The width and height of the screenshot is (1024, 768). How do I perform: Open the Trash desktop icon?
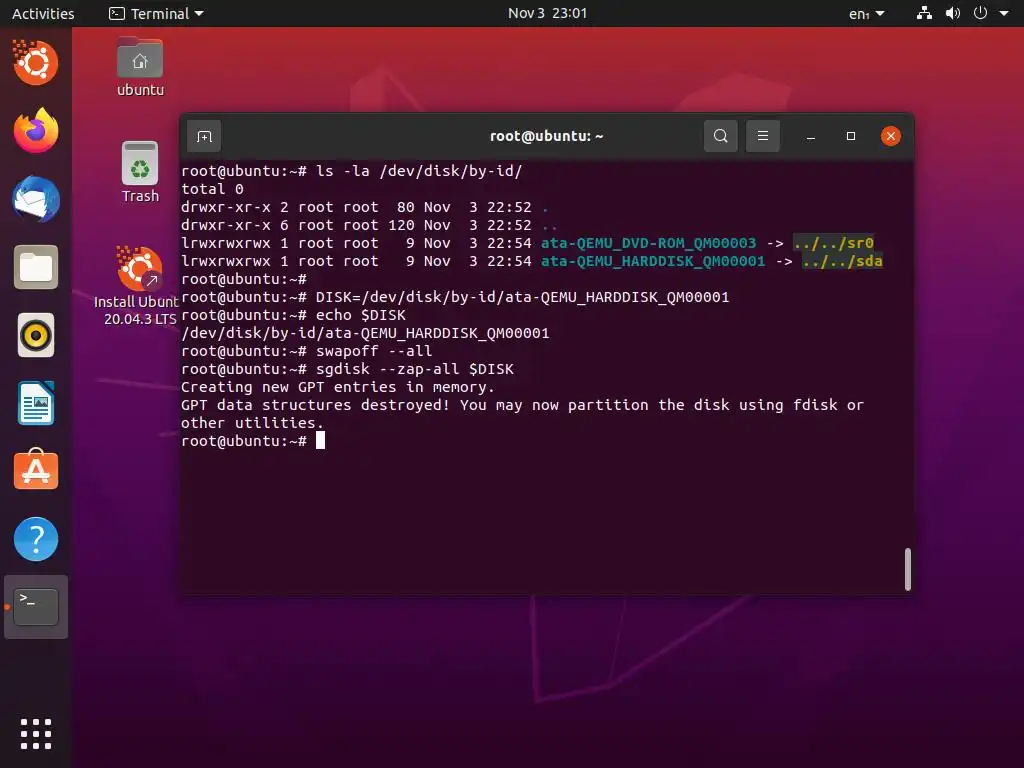tap(140, 172)
